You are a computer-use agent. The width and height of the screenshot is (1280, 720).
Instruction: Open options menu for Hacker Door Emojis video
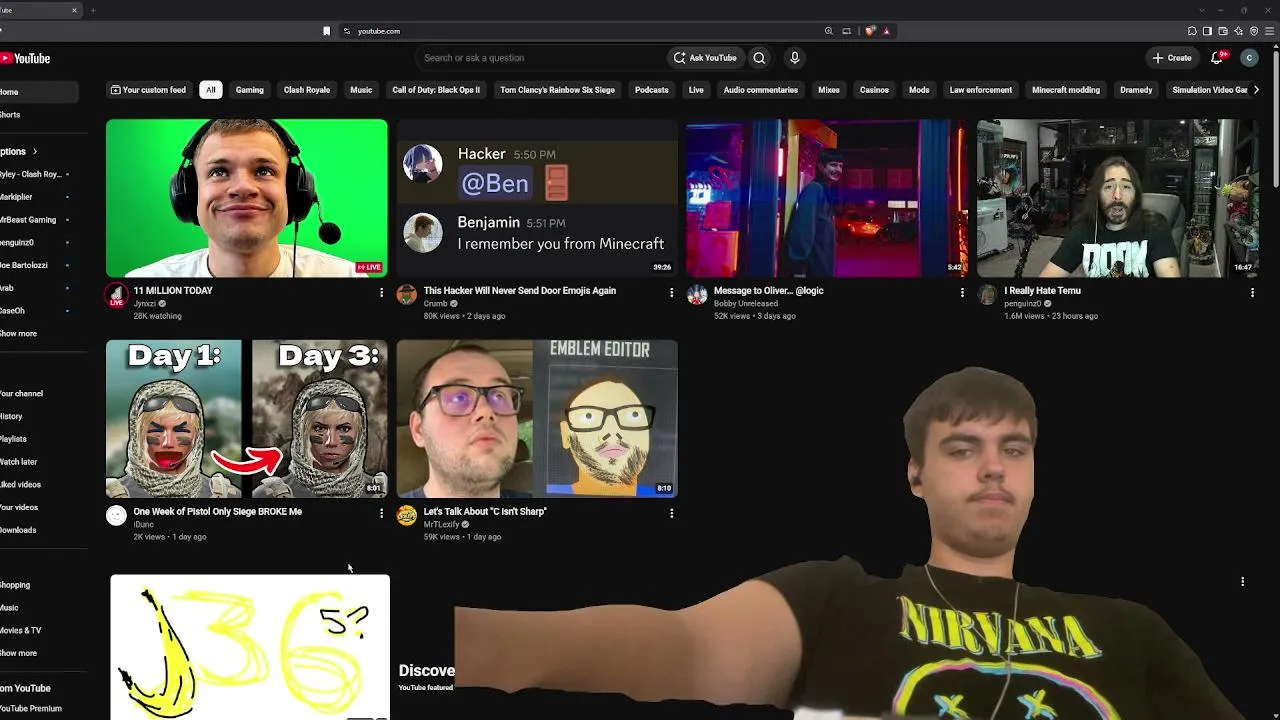coord(671,293)
